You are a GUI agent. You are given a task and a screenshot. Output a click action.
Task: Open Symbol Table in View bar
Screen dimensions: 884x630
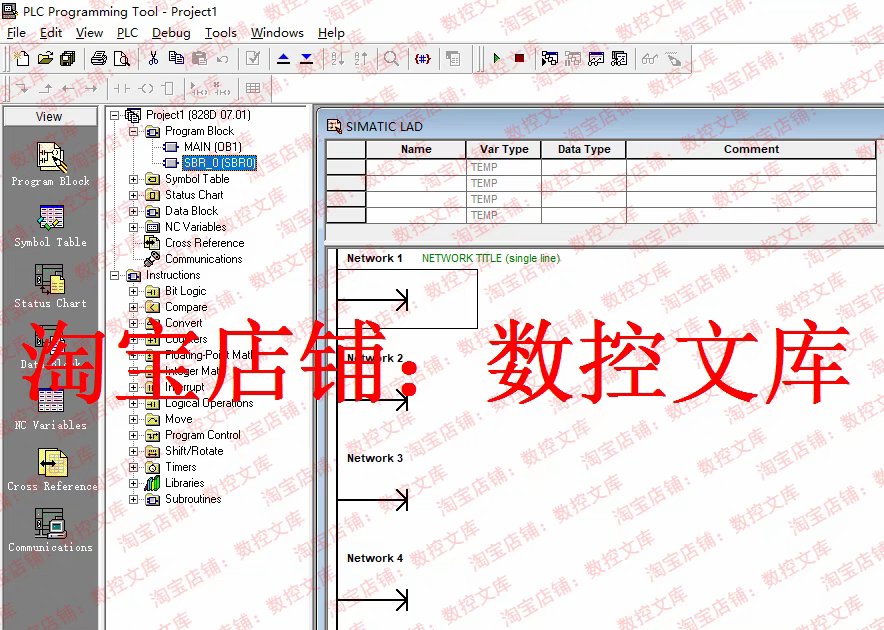click(x=51, y=226)
